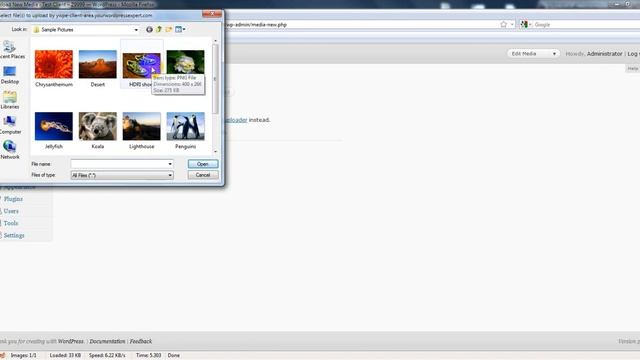Open Tools in the WordPress sidebar
The height and width of the screenshot is (360, 640).
point(11,223)
